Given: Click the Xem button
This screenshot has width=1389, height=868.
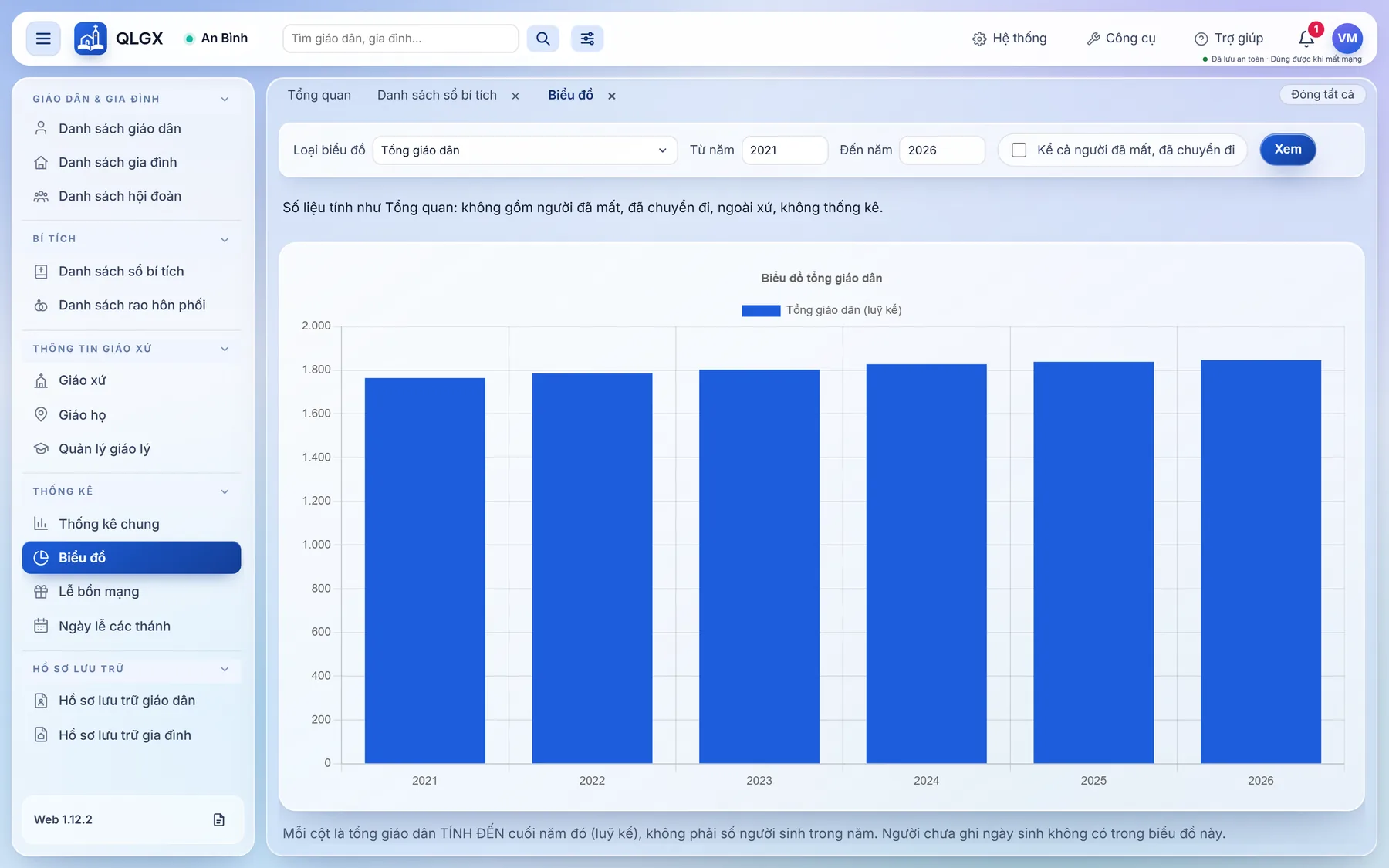Looking at the screenshot, I should point(1288,150).
